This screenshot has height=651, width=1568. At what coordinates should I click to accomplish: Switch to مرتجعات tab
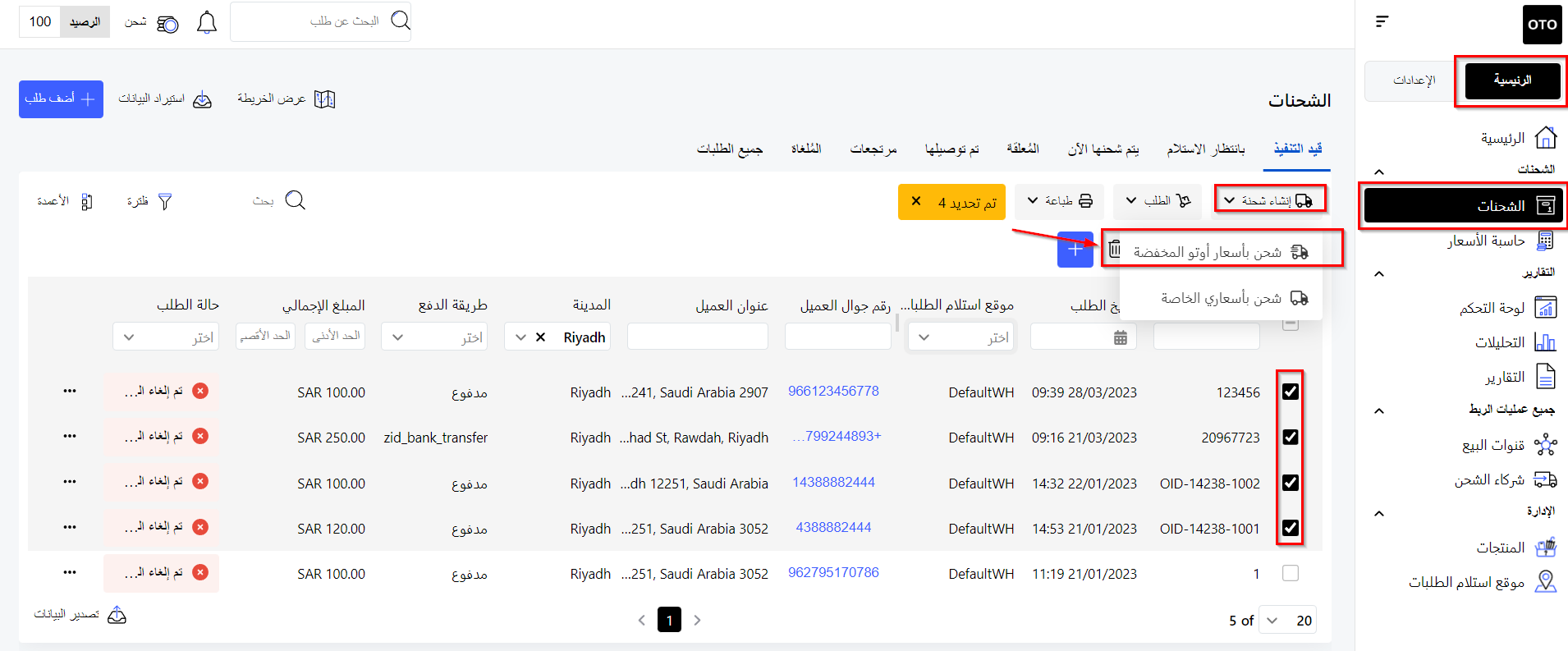pyautogui.click(x=873, y=149)
